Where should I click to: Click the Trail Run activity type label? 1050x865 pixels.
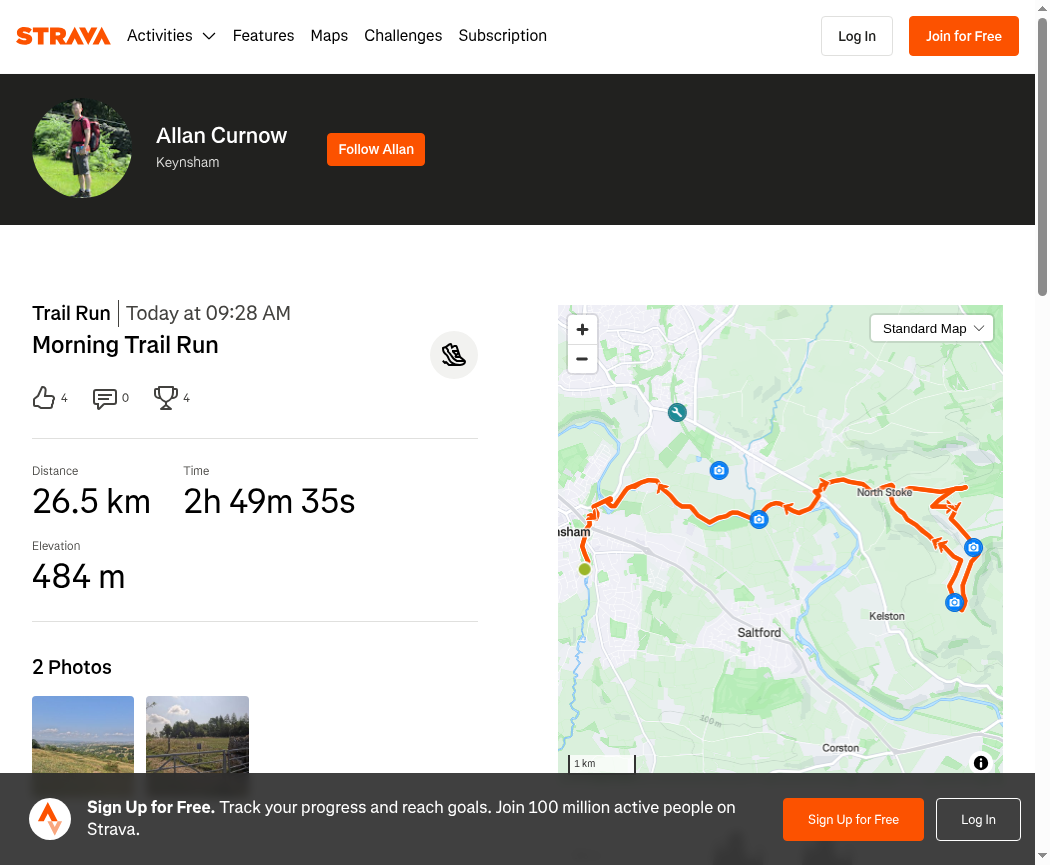click(71, 313)
